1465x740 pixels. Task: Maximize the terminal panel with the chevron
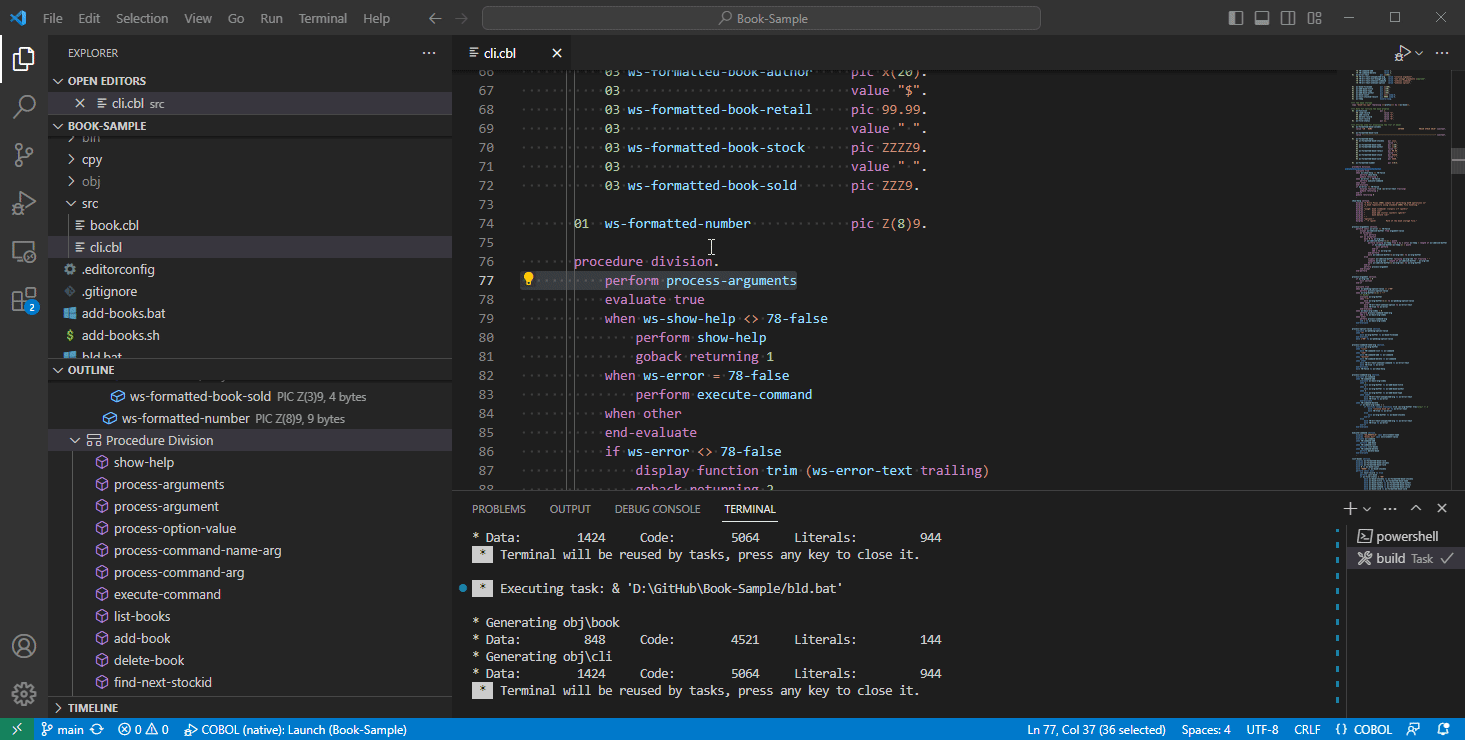click(1416, 508)
